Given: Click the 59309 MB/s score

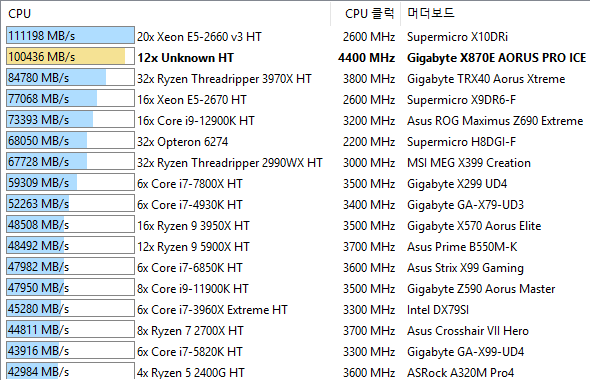Looking at the screenshot, I should (38, 183).
